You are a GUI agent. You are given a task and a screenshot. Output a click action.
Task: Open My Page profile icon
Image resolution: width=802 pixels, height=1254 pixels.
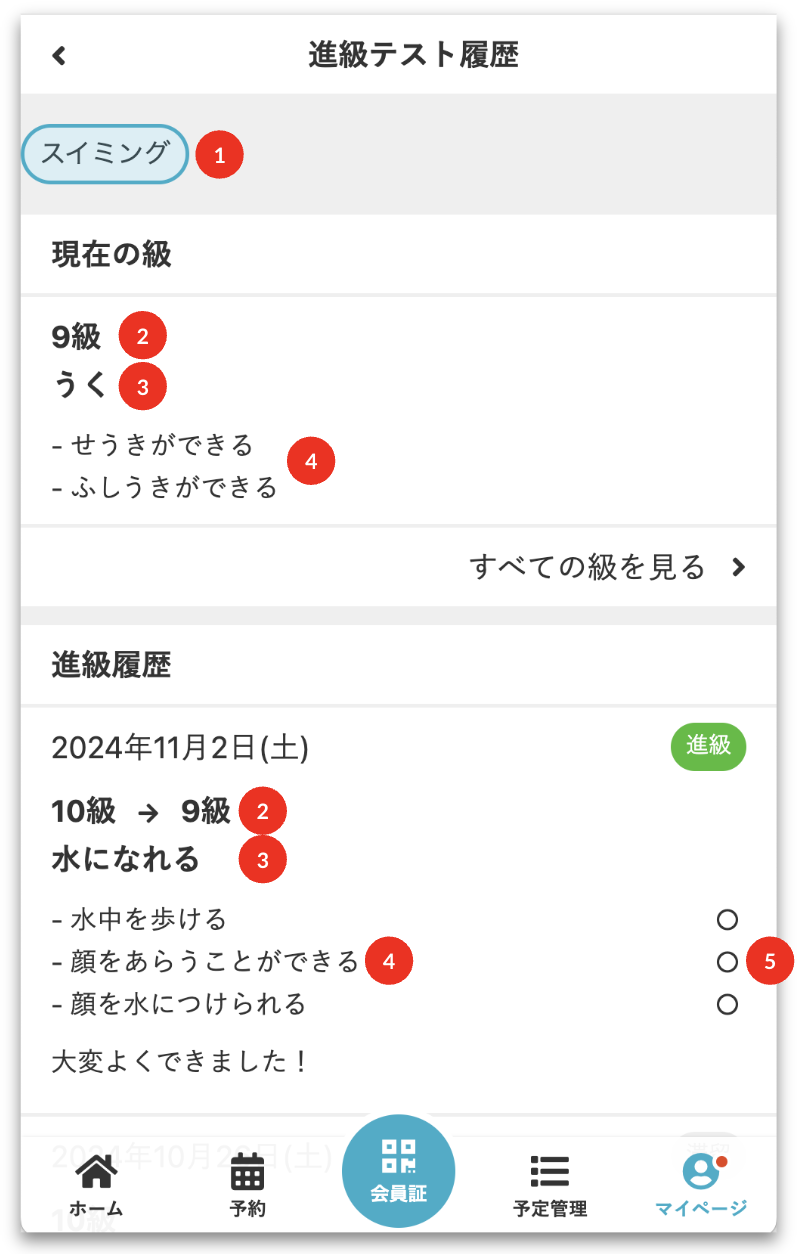pyautogui.click(x=701, y=1170)
